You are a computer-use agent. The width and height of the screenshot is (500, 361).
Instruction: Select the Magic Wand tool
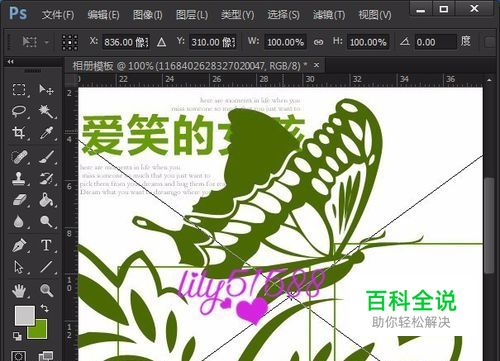[x=46, y=111]
